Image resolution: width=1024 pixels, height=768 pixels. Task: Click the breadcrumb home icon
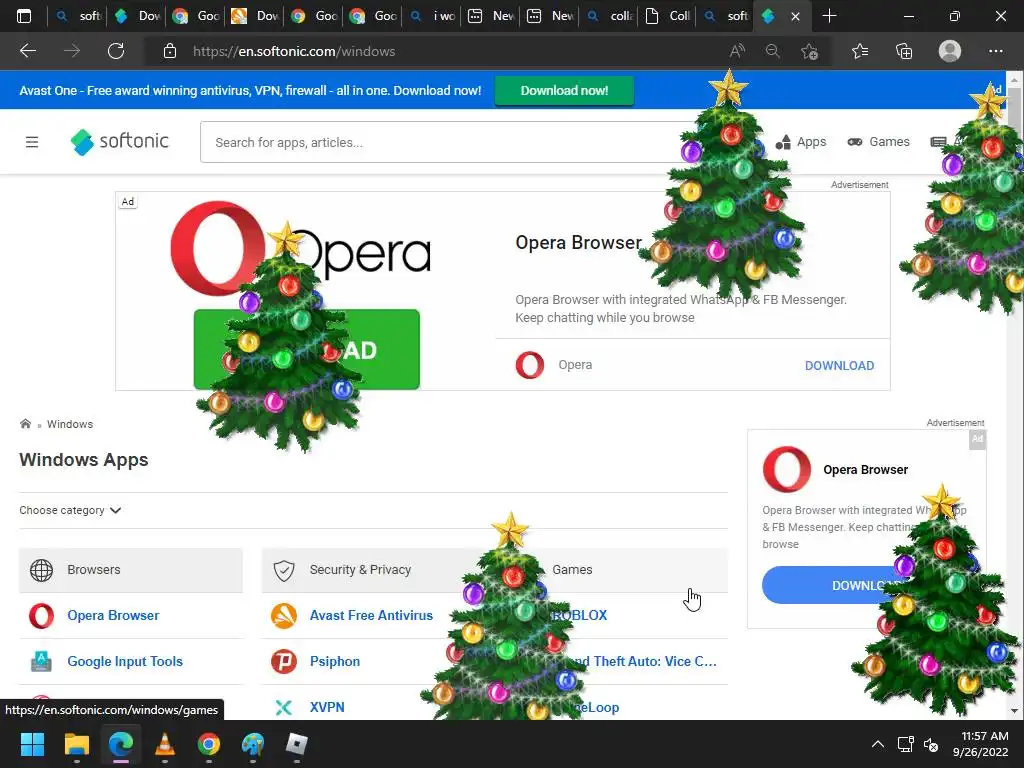[25, 424]
